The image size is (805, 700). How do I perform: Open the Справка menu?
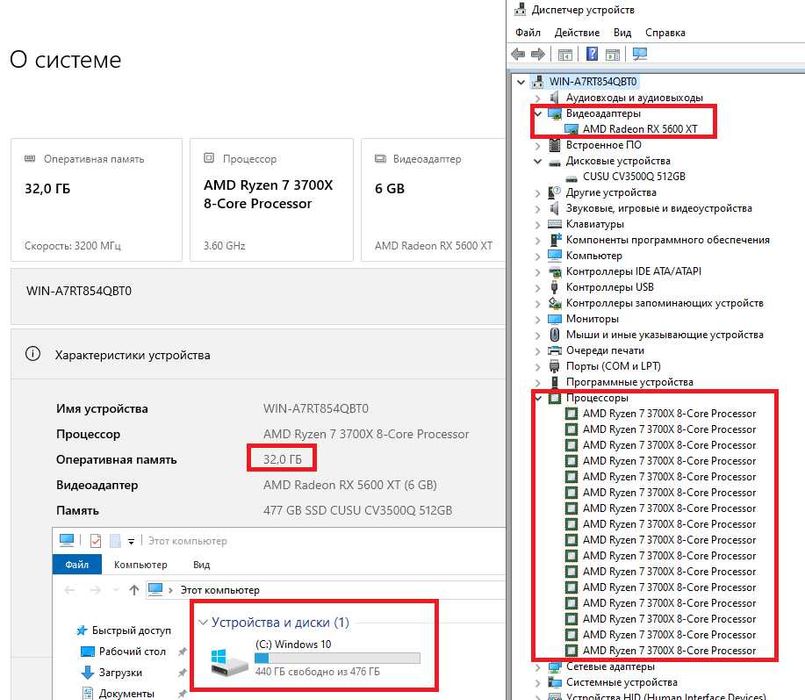click(665, 32)
